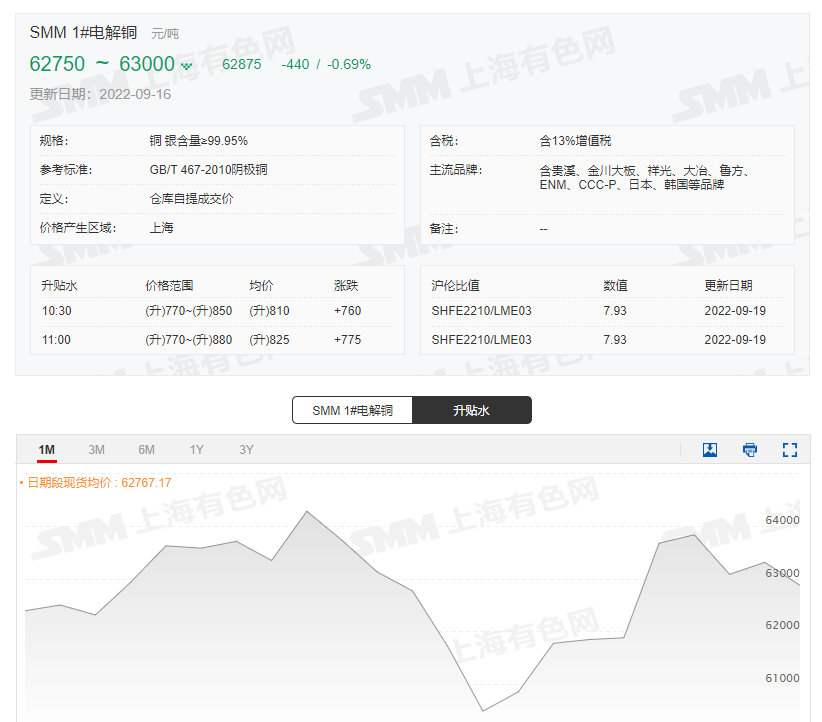Screen dimensions: 822x722
Task: Click the SMM 1#电解铜 title
Action: tap(83, 33)
